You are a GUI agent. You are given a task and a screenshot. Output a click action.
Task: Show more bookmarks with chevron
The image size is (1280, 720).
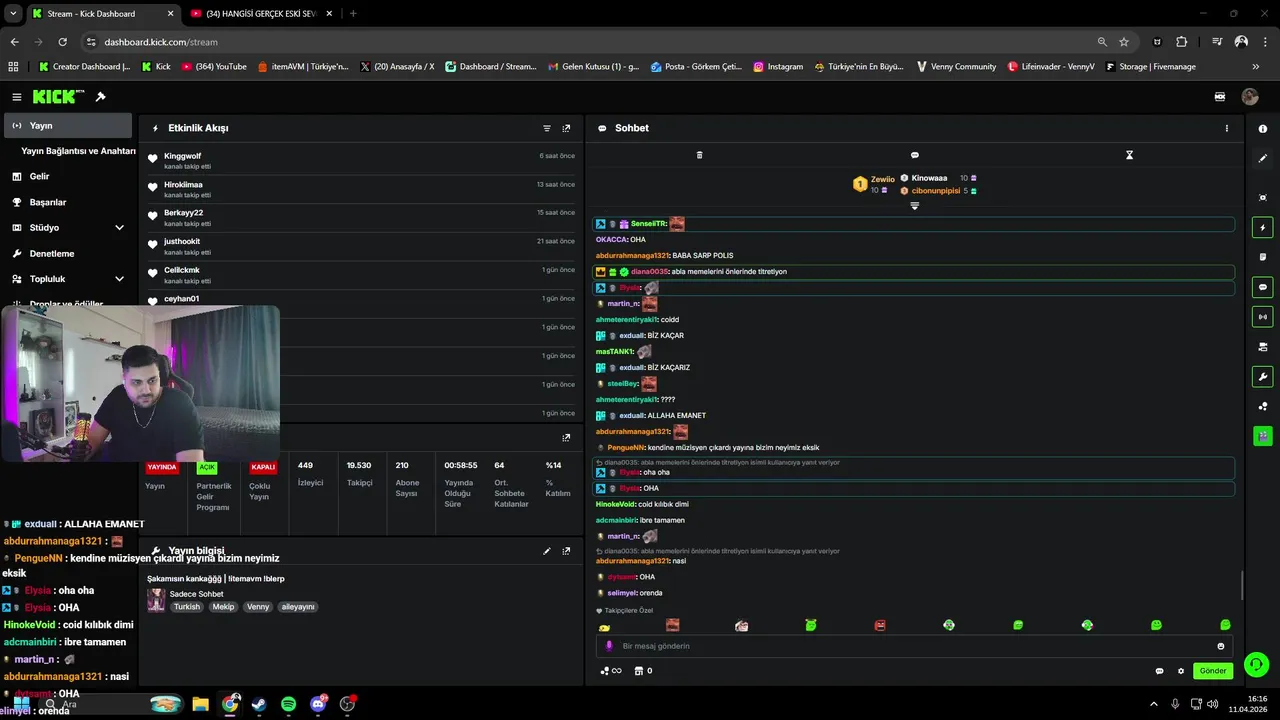[x=1256, y=66]
